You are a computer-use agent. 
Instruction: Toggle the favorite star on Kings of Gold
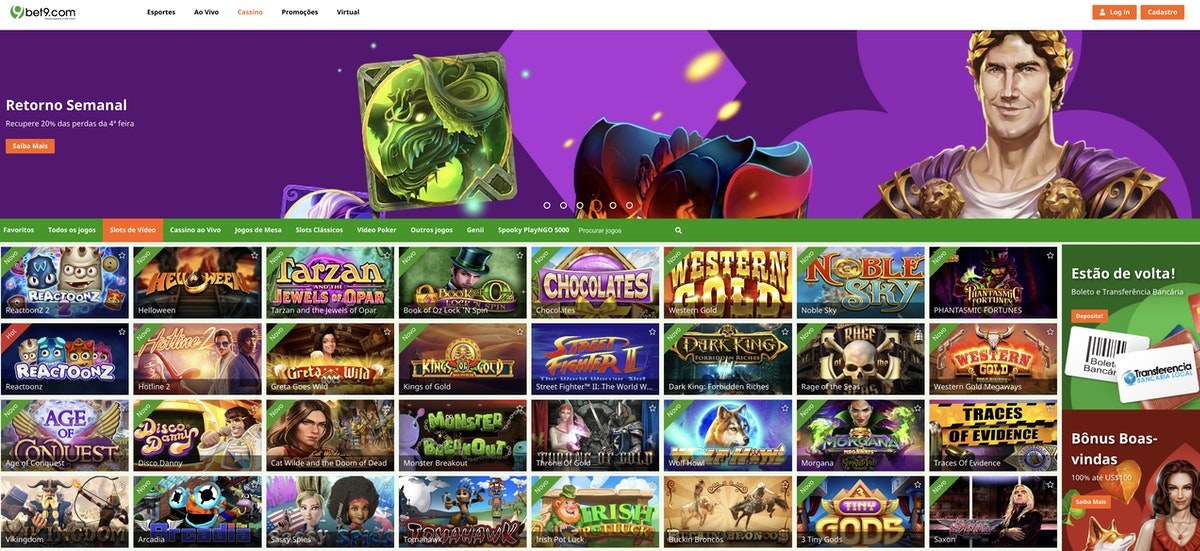520,331
